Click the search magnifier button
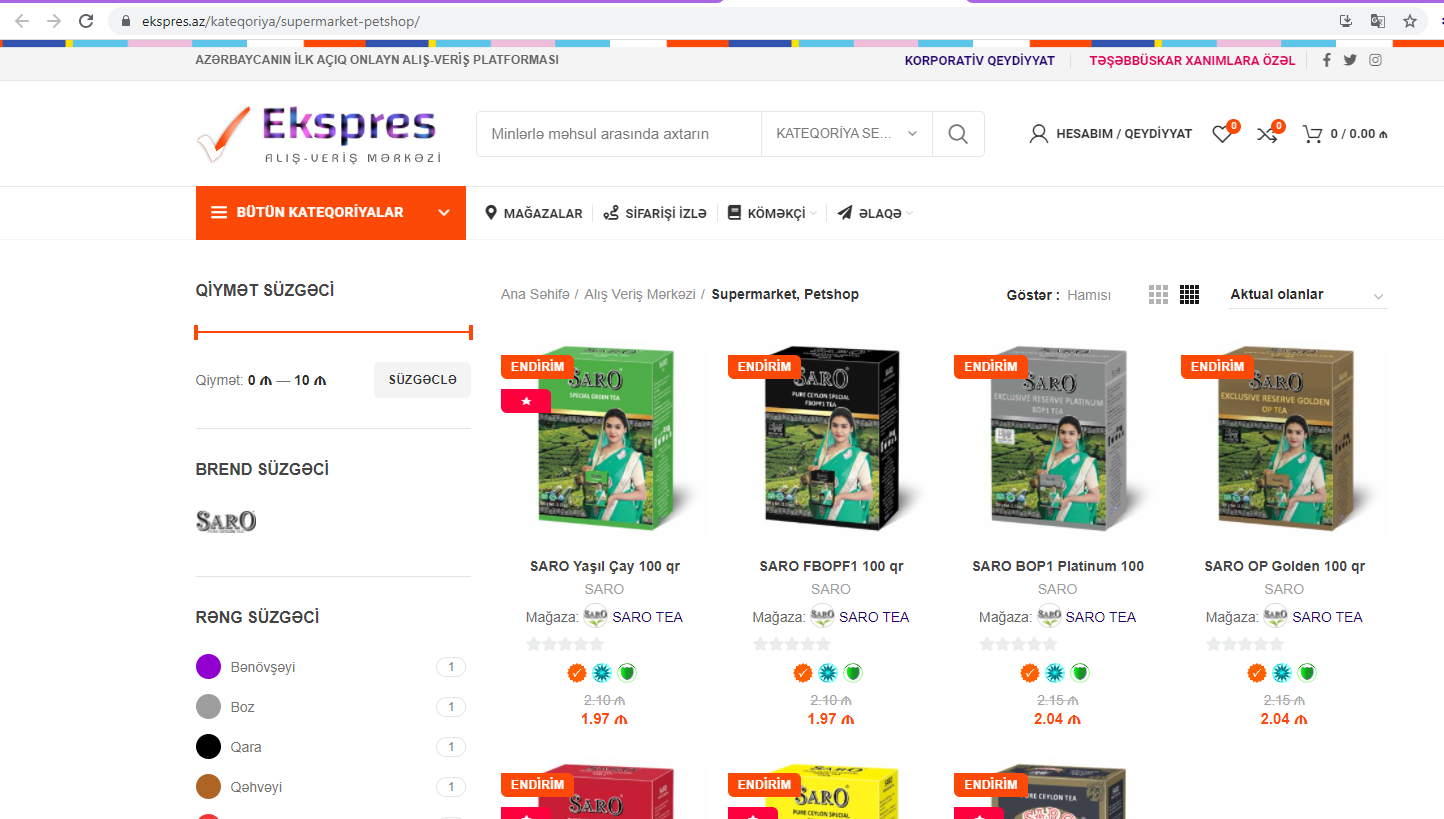Image resolution: width=1444 pixels, height=819 pixels. click(x=958, y=134)
